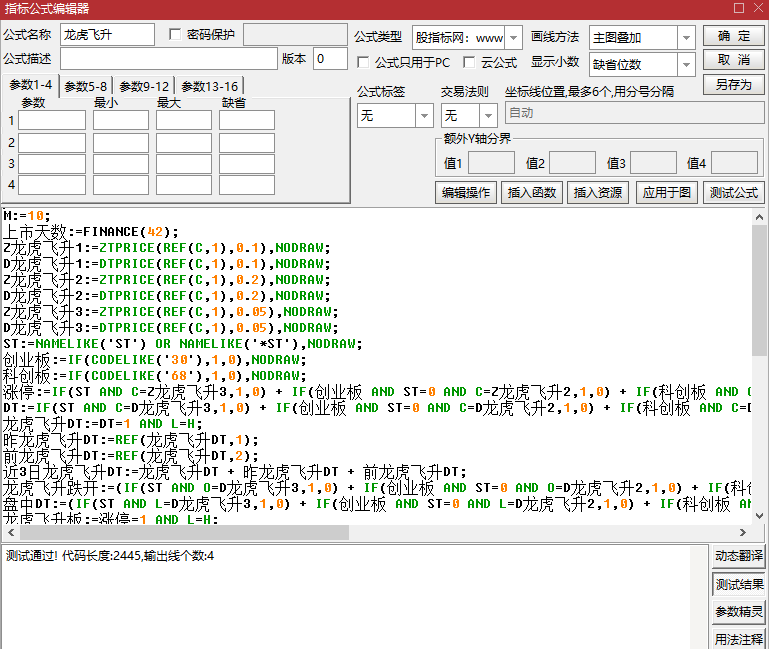Open the 用法注释 panel

pos(739,639)
